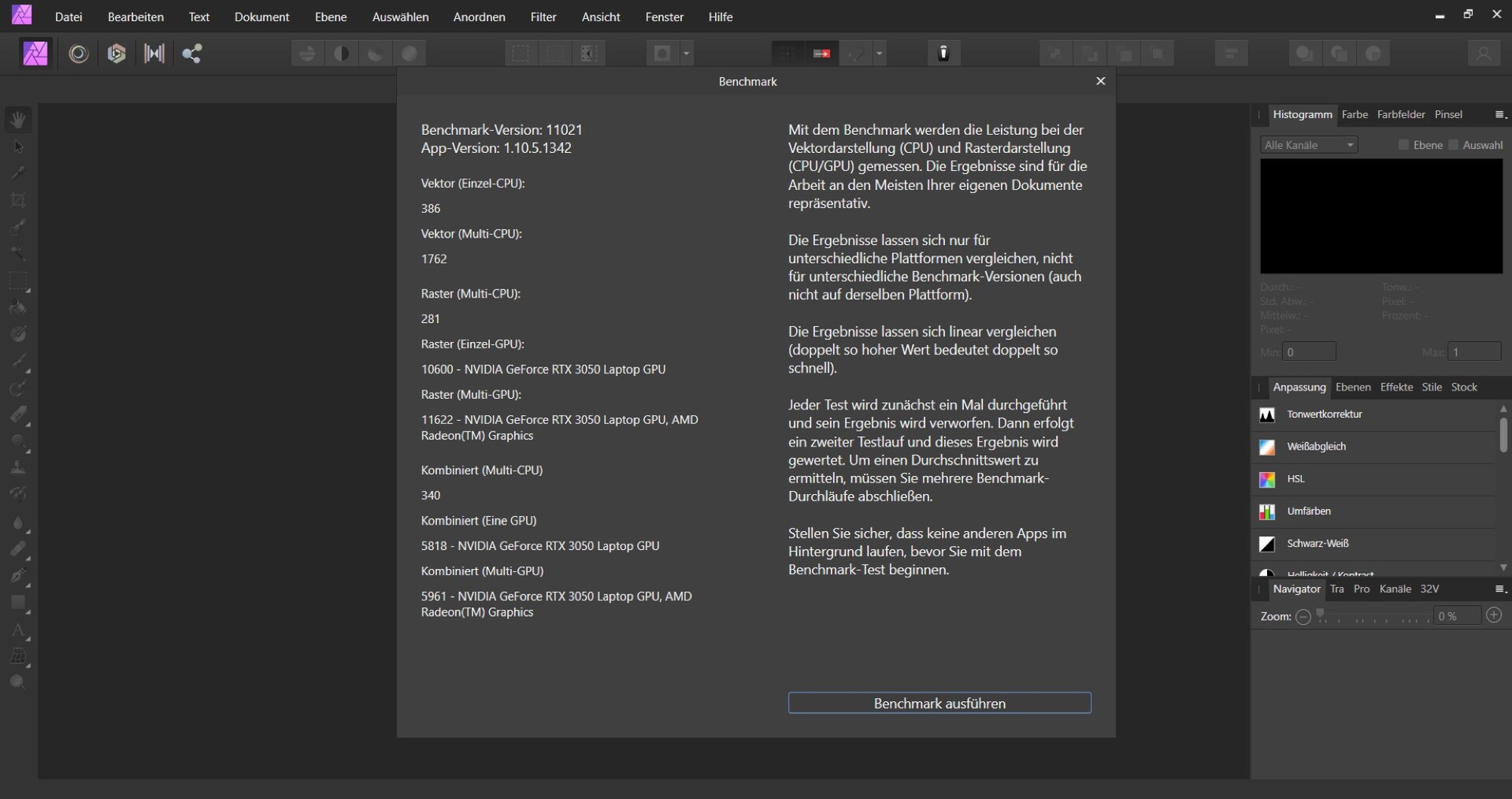Add an HSL adjustment
This screenshot has height=799, width=1512.
[x=1373, y=479]
